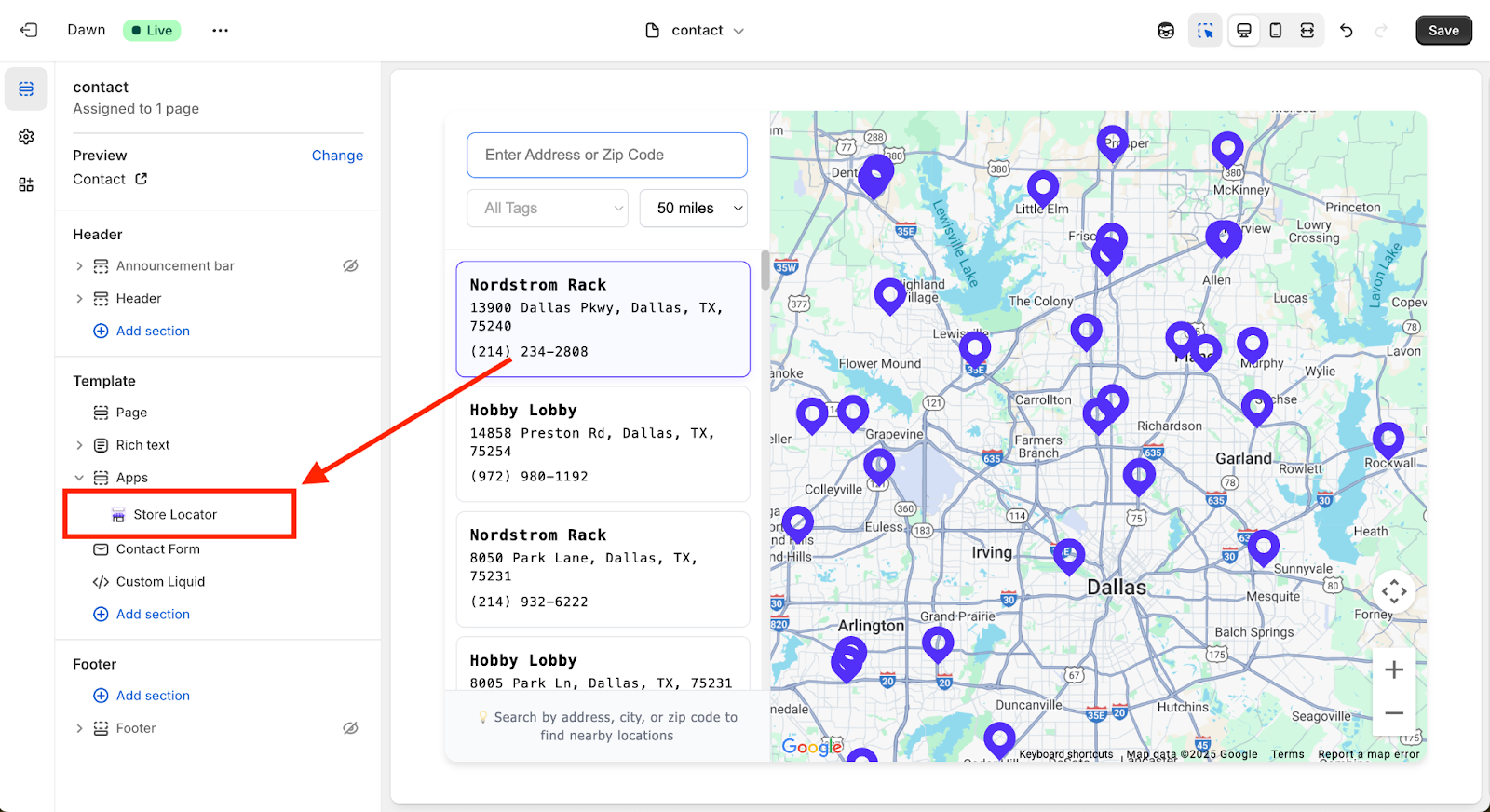Click the market preview icon in top bar
1490x812 pixels.
pos(1166,31)
